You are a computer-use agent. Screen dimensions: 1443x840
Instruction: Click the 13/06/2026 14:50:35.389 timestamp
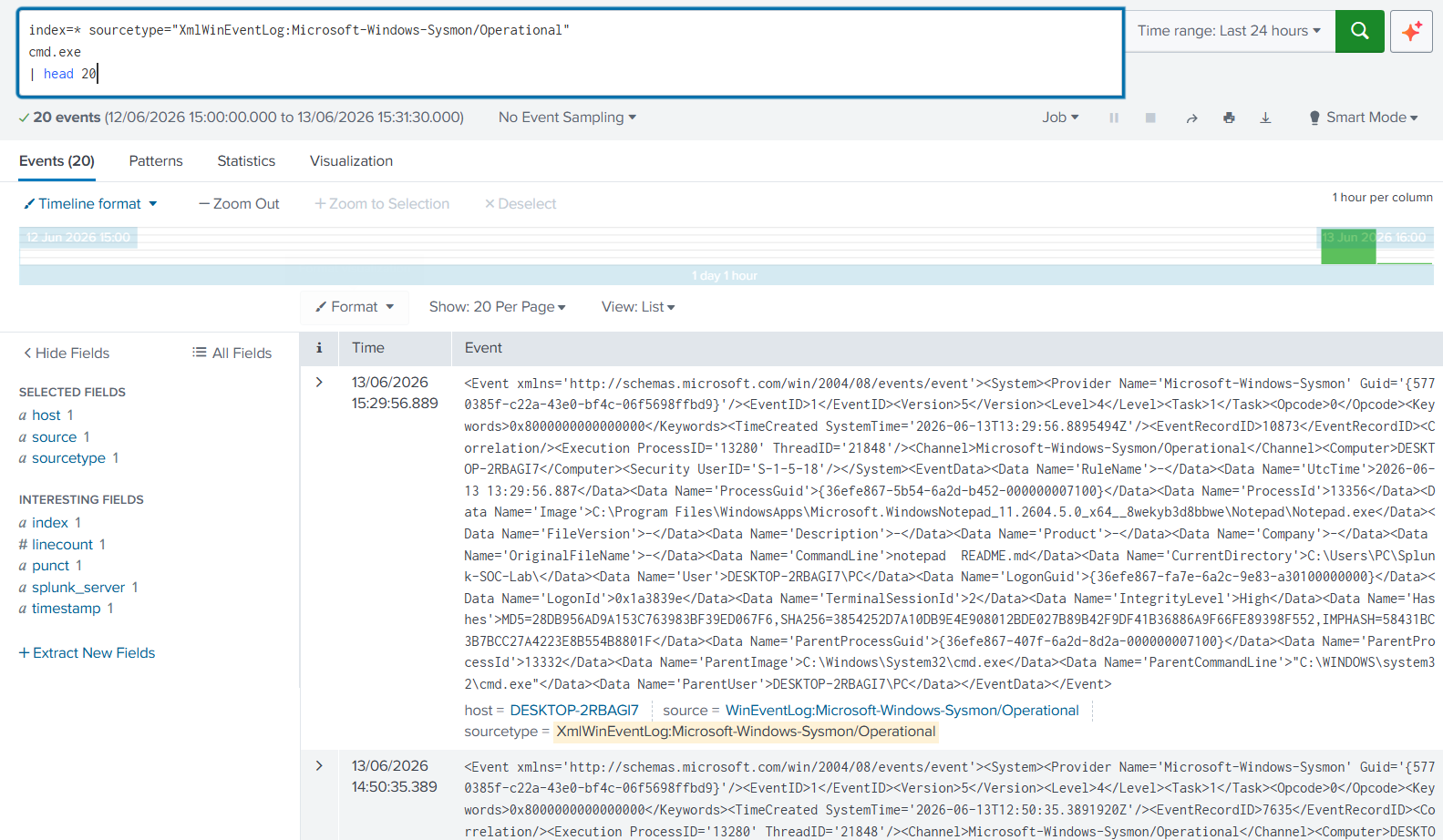(x=395, y=776)
